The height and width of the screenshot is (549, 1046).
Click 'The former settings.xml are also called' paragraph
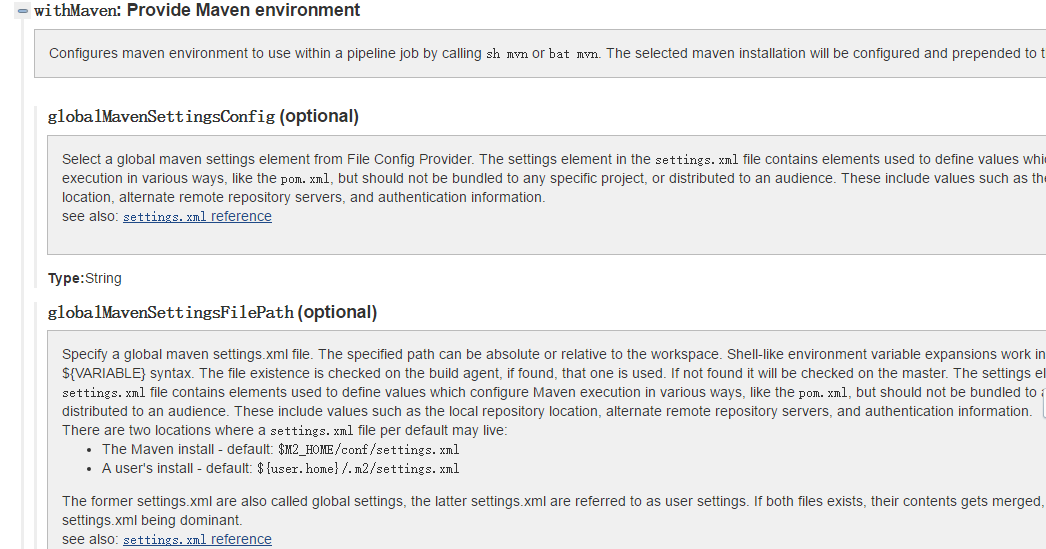[x=554, y=510]
